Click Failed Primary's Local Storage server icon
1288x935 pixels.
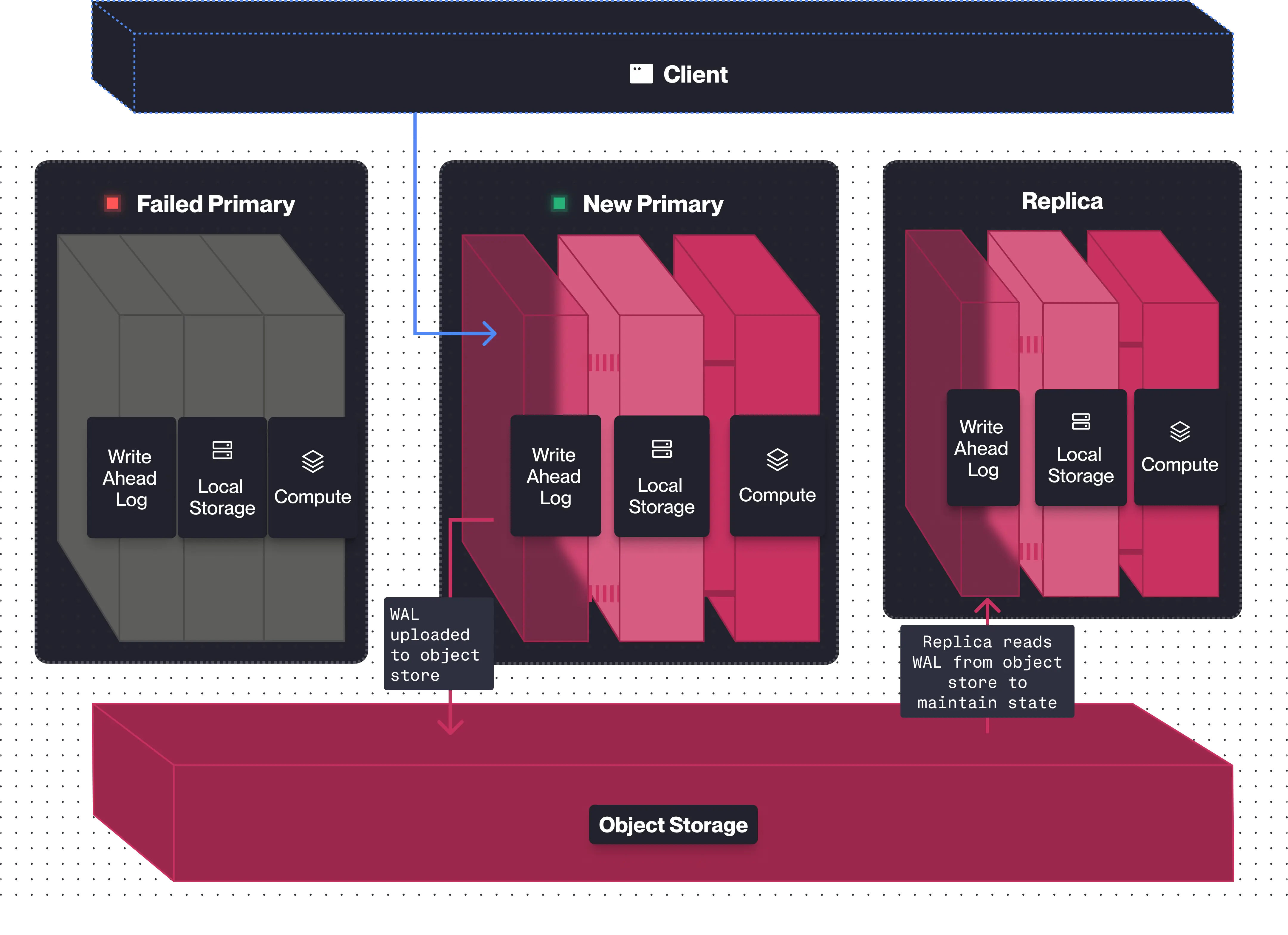click(222, 450)
